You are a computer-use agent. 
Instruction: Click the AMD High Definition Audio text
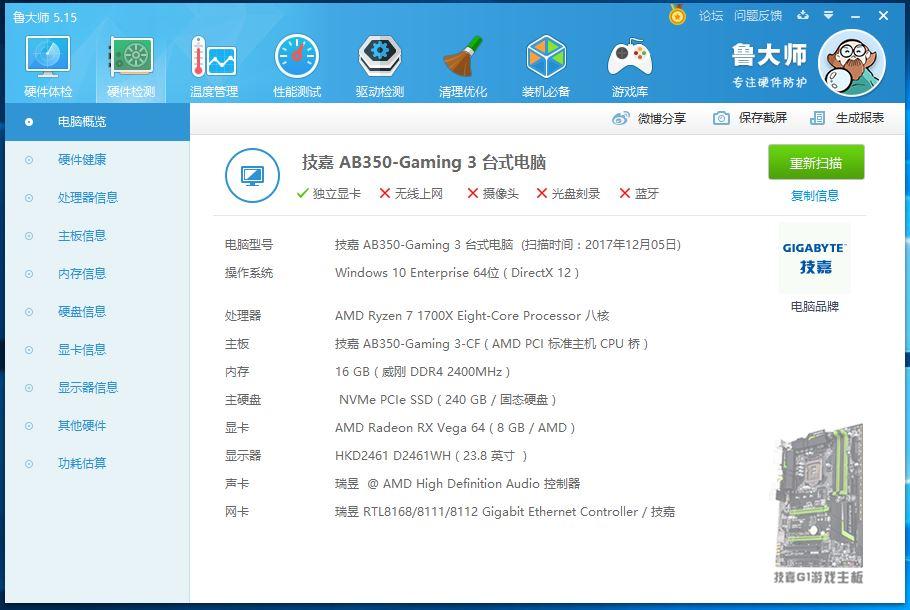tap(457, 484)
